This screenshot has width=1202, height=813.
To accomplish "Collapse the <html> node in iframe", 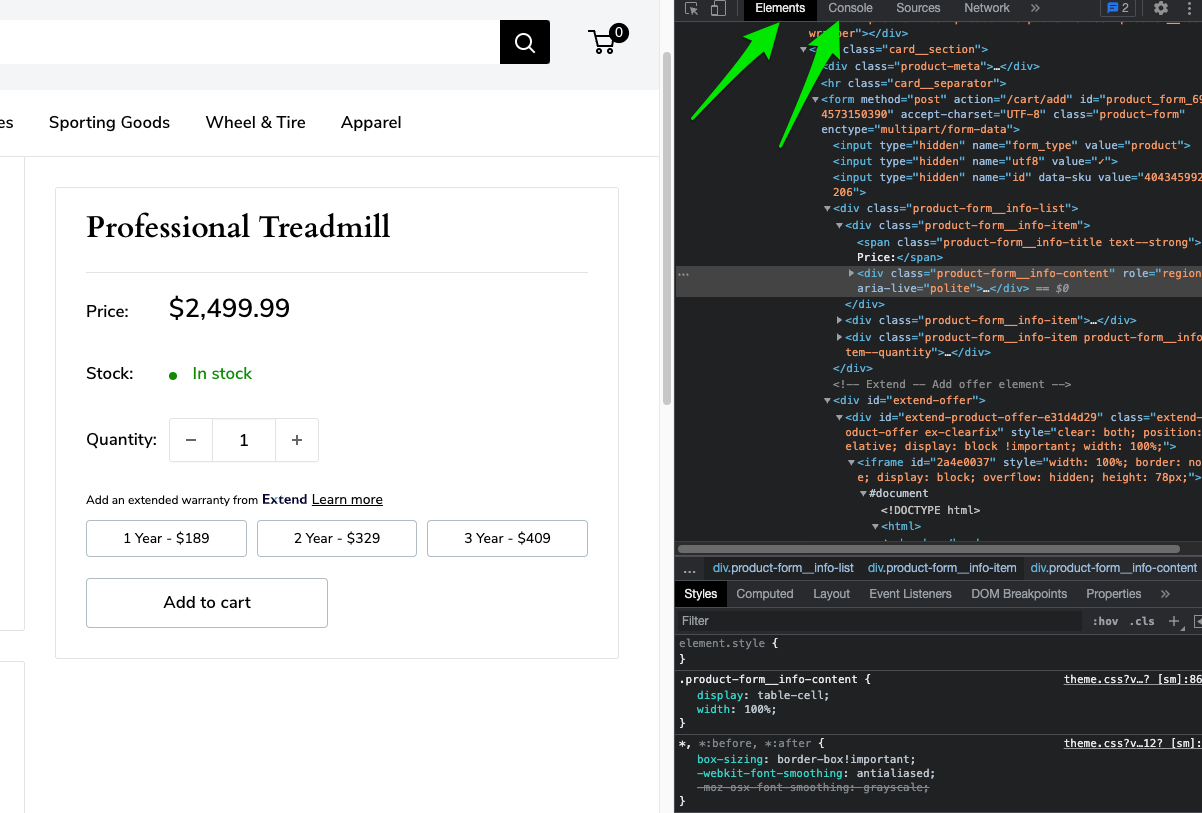I will click(x=875, y=526).
